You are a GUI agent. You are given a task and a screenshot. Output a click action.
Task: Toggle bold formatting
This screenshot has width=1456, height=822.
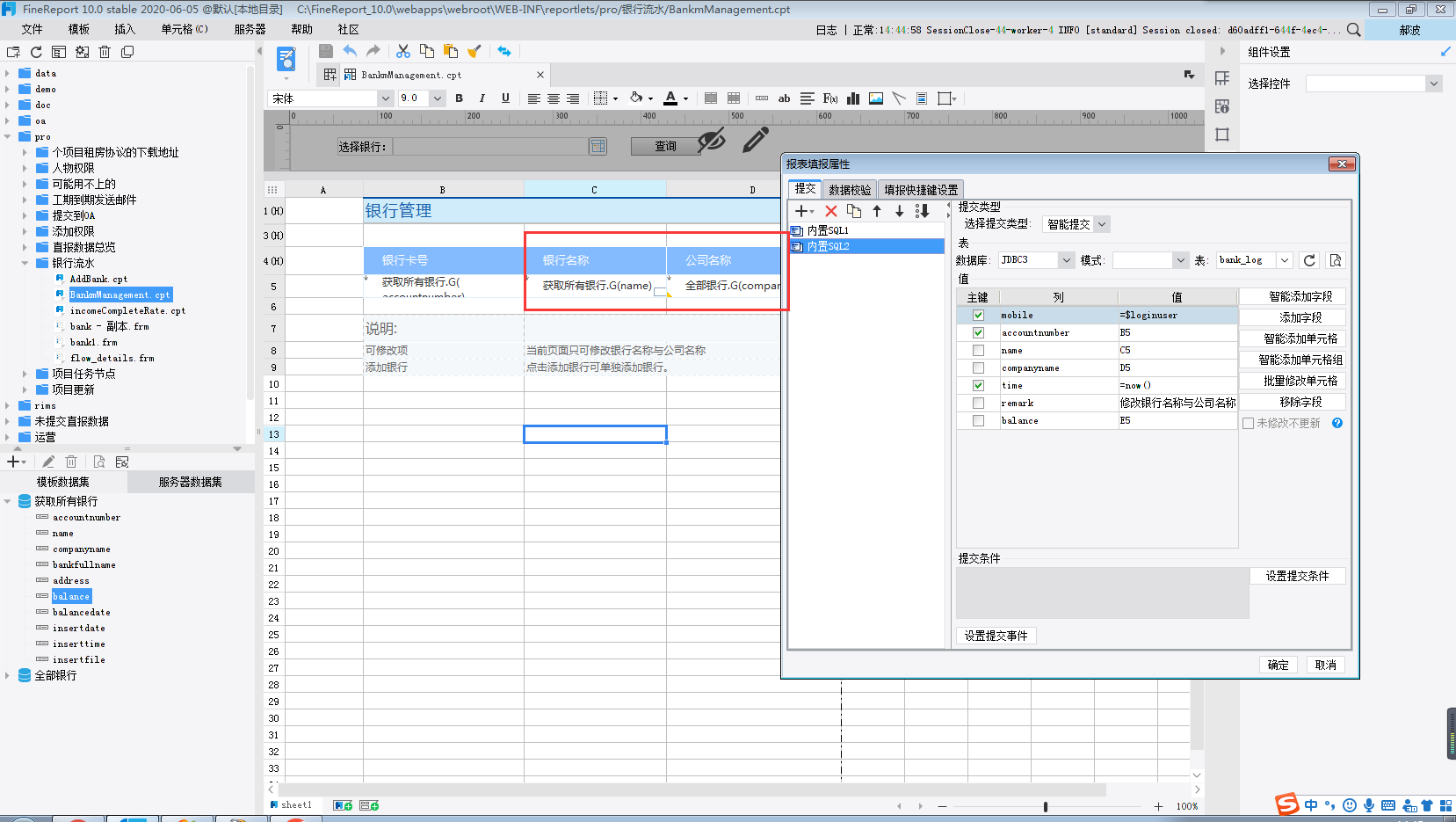pyautogui.click(x=459, y=98)
